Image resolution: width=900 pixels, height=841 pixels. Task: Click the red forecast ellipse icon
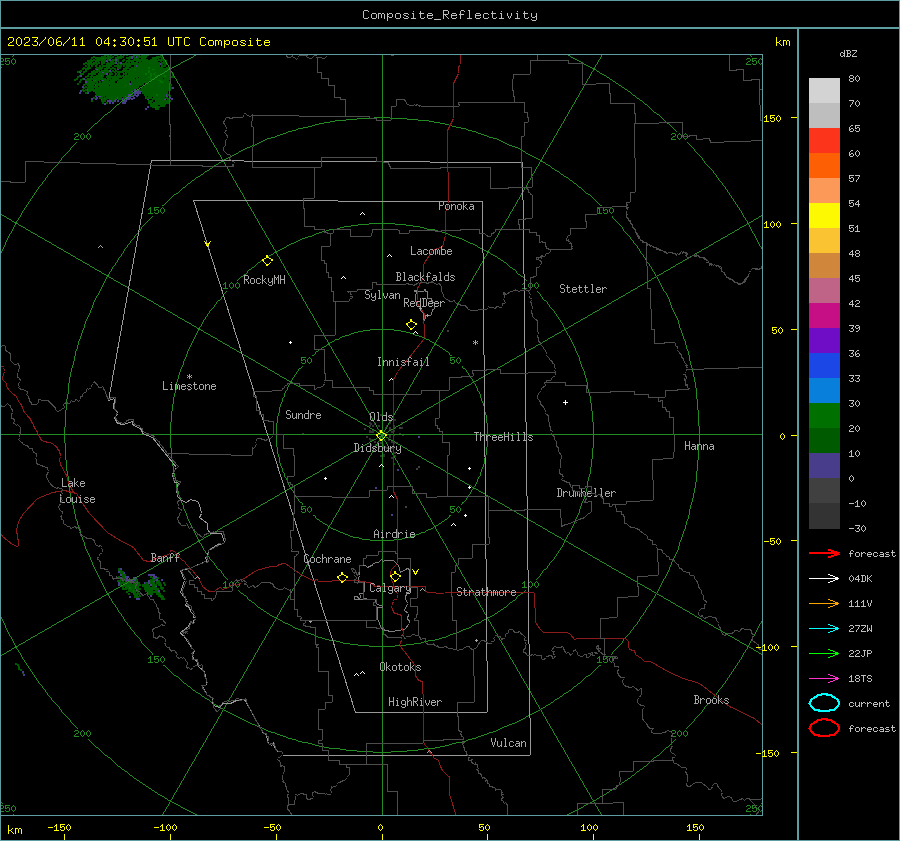824,728
